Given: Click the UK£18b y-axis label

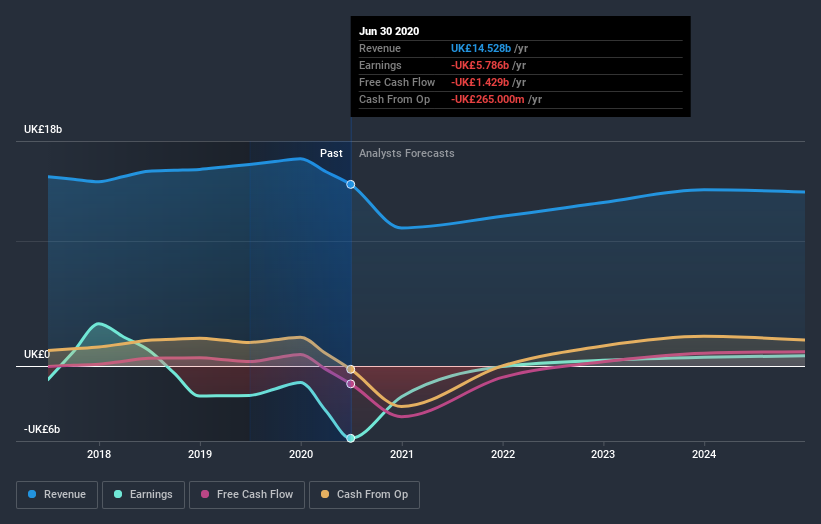Looking at the screenshot, I should [43, 129].
